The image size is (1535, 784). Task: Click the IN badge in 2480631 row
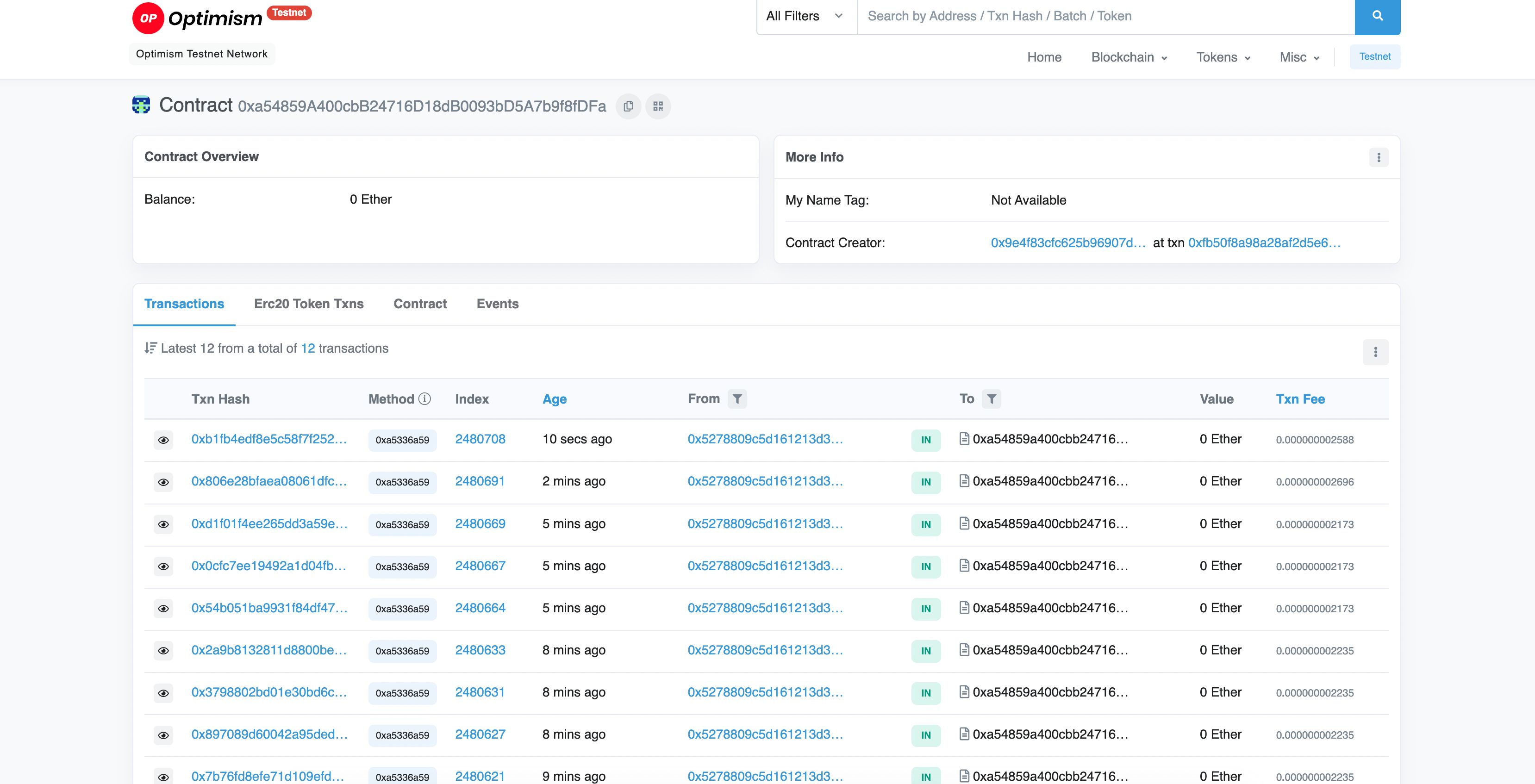tap(926, 693)
